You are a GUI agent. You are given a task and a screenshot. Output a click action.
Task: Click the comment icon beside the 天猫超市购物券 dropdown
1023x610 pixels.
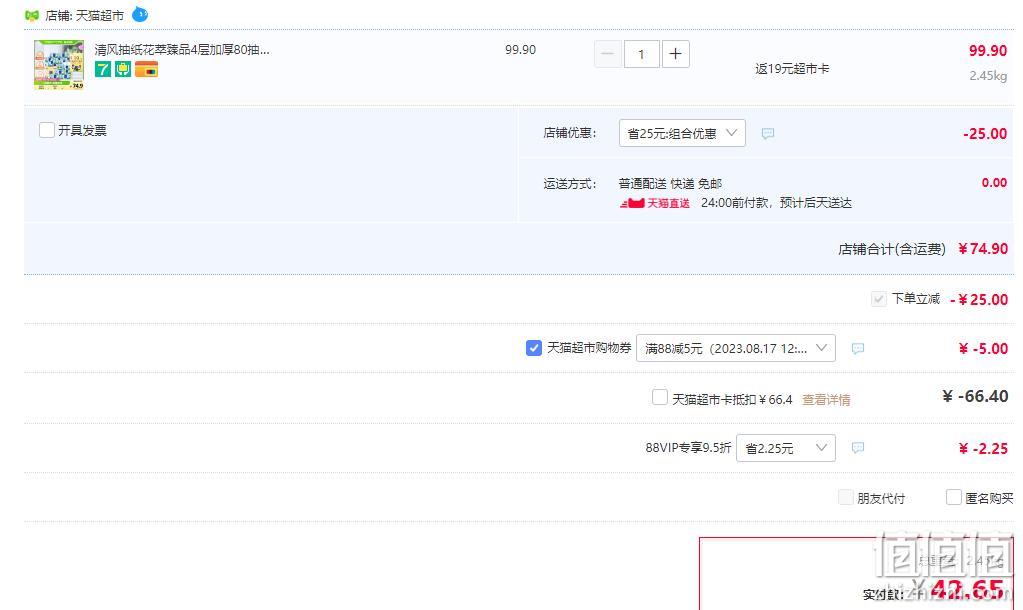click(858, 349)
